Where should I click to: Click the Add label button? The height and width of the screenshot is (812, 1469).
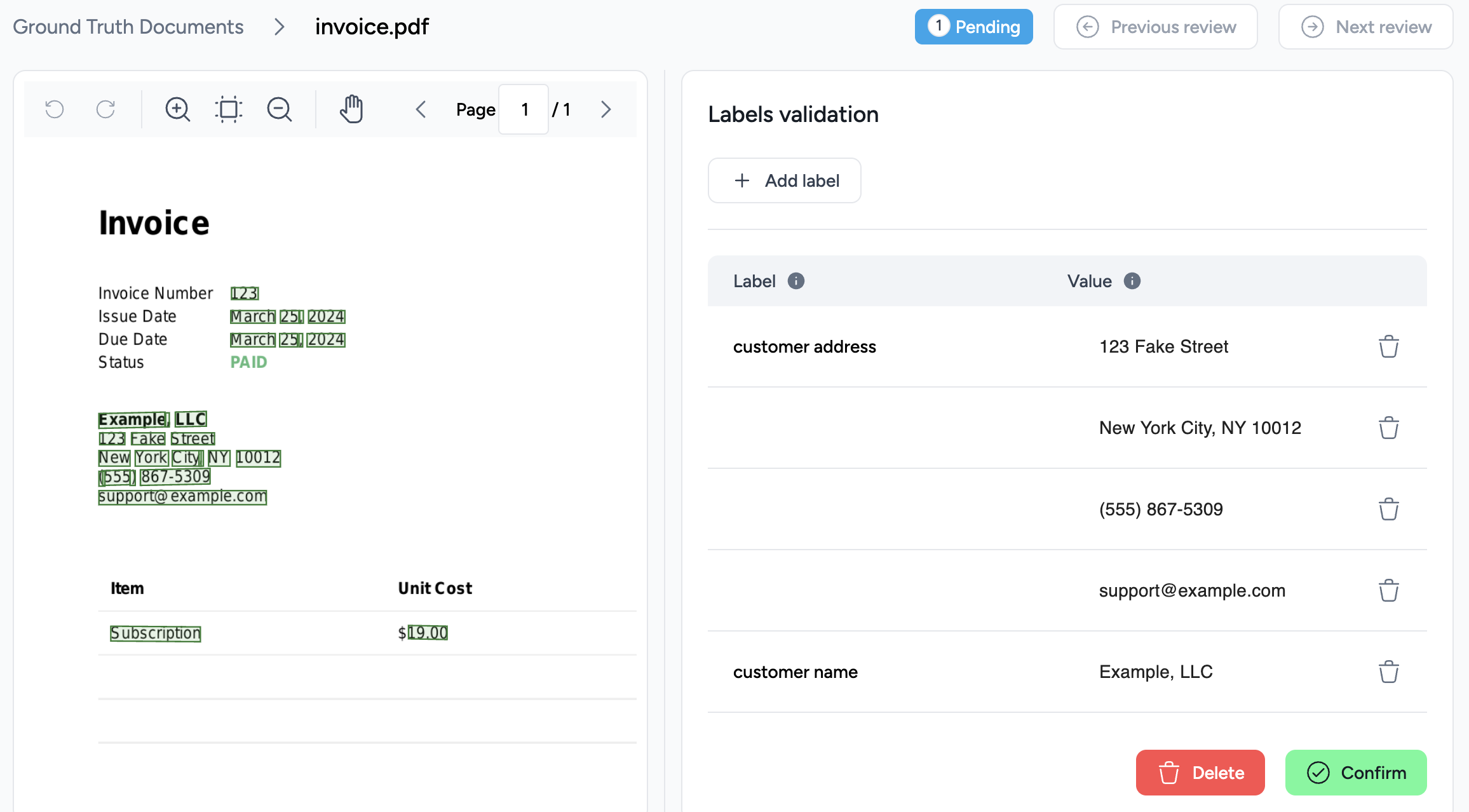click(785, 181)
